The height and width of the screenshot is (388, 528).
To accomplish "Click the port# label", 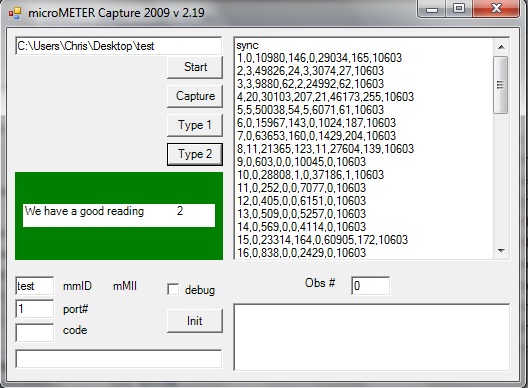I will 75,309.
